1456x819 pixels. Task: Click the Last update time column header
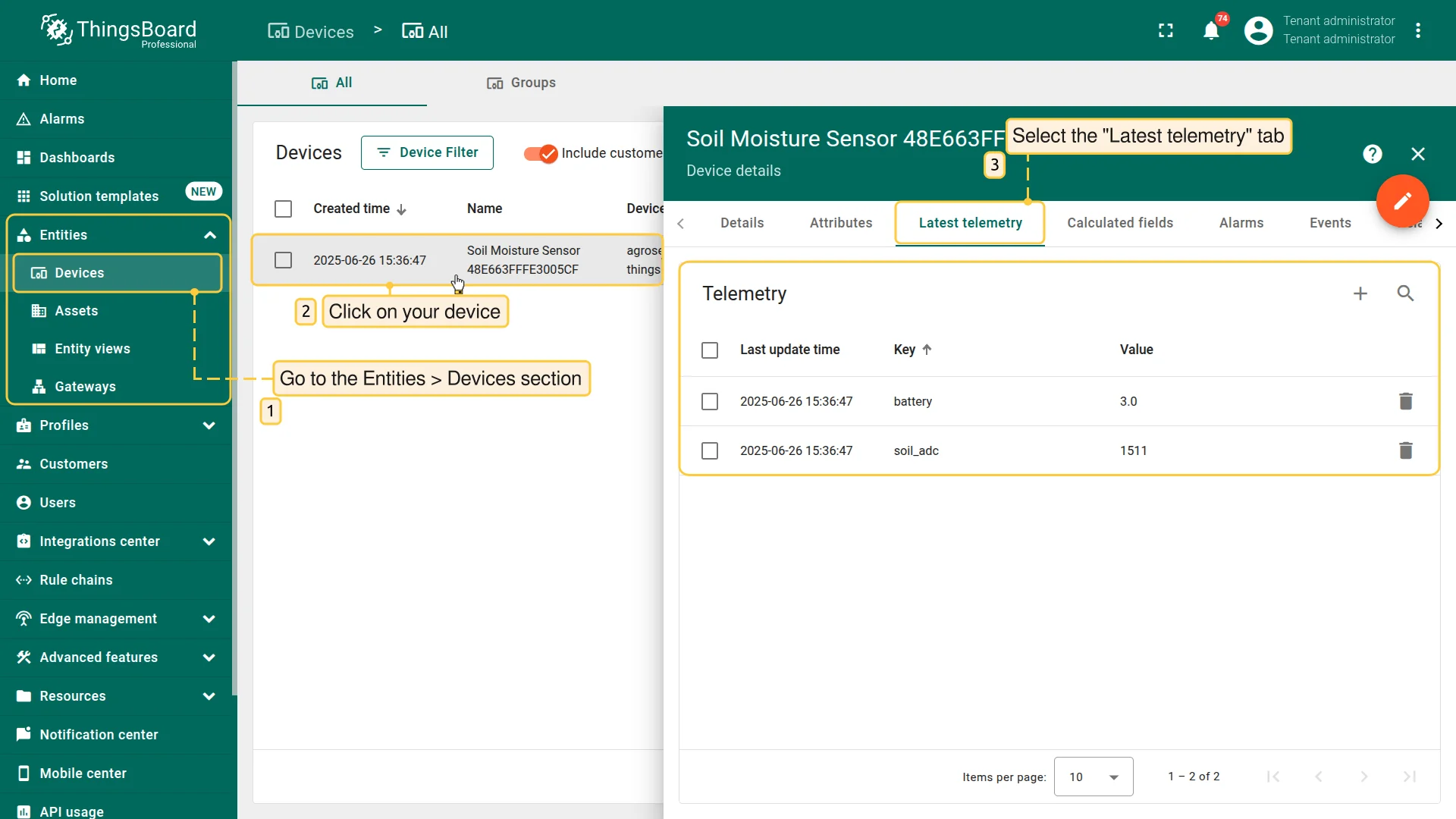click(789, 350)
